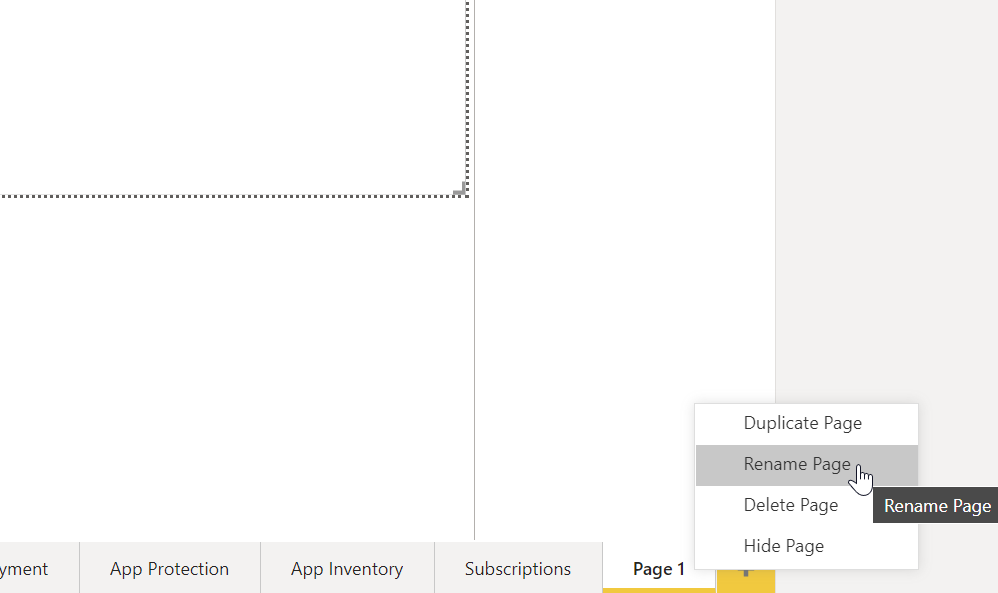The height and width of the screenshot is (593, 998).
Task: Open the App Inventory page
Action: pyautogui.click(x=346, y=568)
